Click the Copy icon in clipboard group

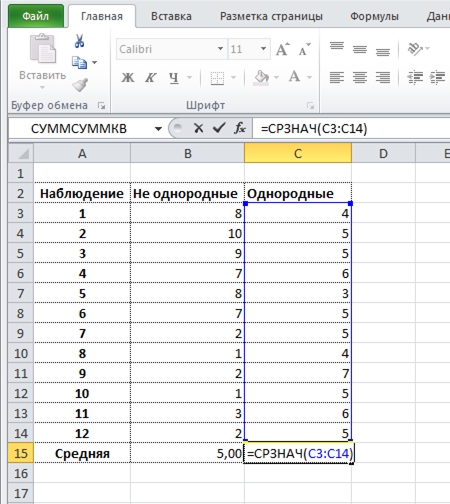pyautogui.click(x=79, y=62)
